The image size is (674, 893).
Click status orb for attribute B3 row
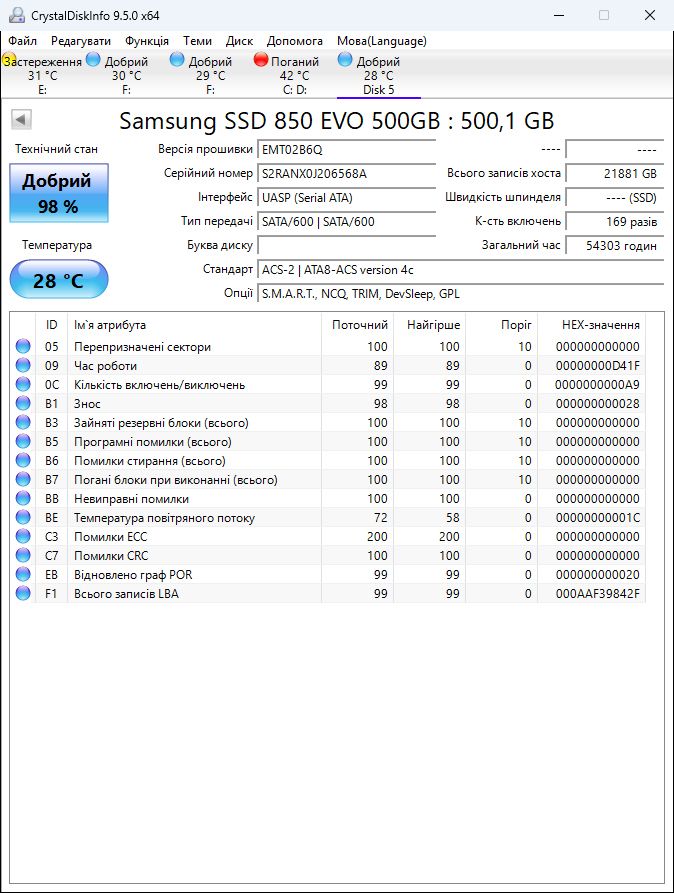23,422
